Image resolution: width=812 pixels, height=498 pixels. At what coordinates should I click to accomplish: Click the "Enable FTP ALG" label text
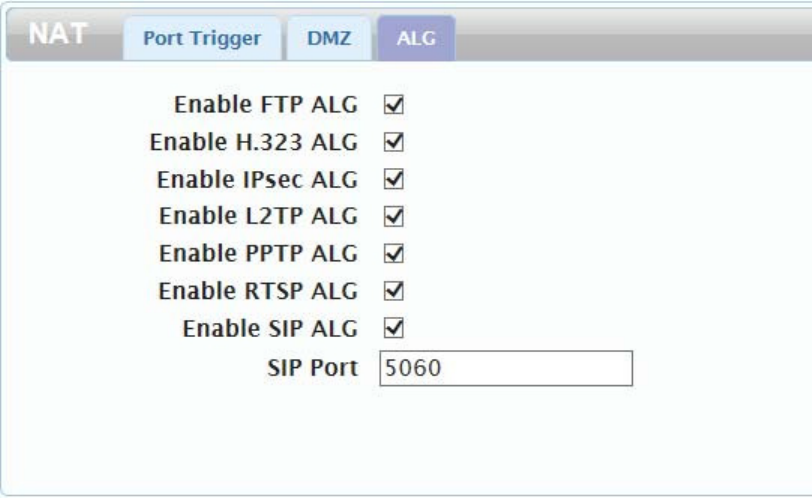266,105
